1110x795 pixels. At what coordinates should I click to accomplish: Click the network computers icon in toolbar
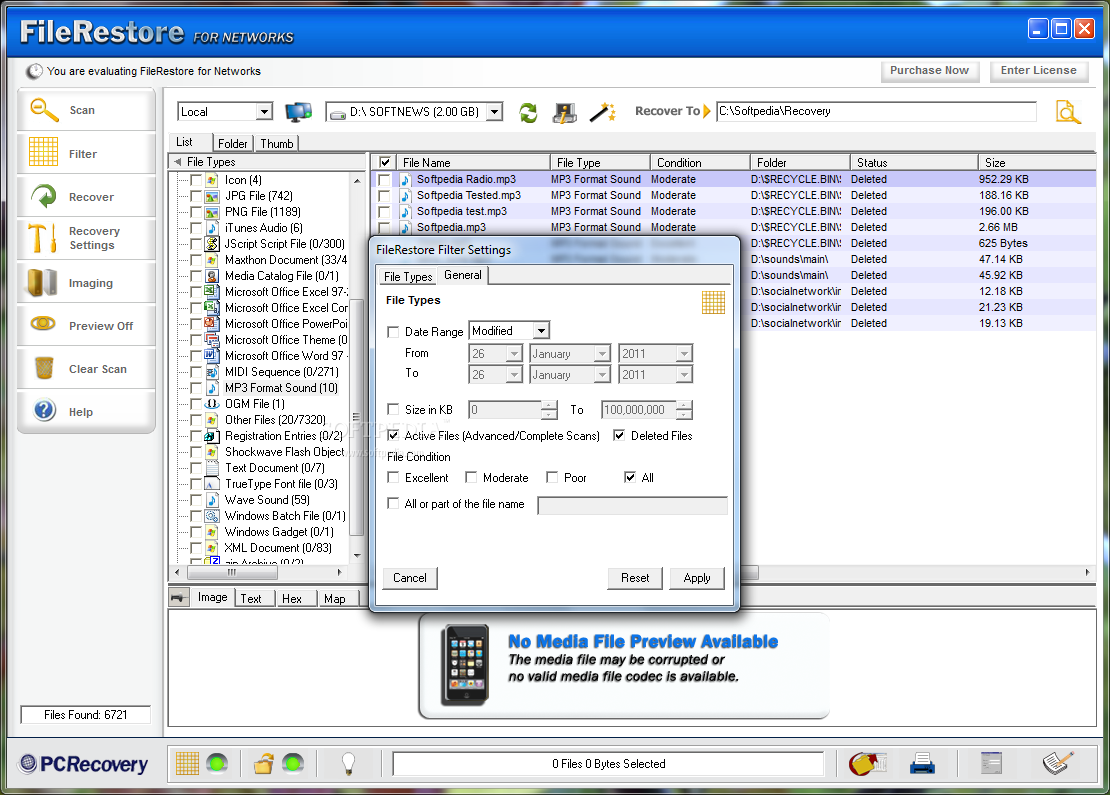pyautogui.click(x=298, y=112)
